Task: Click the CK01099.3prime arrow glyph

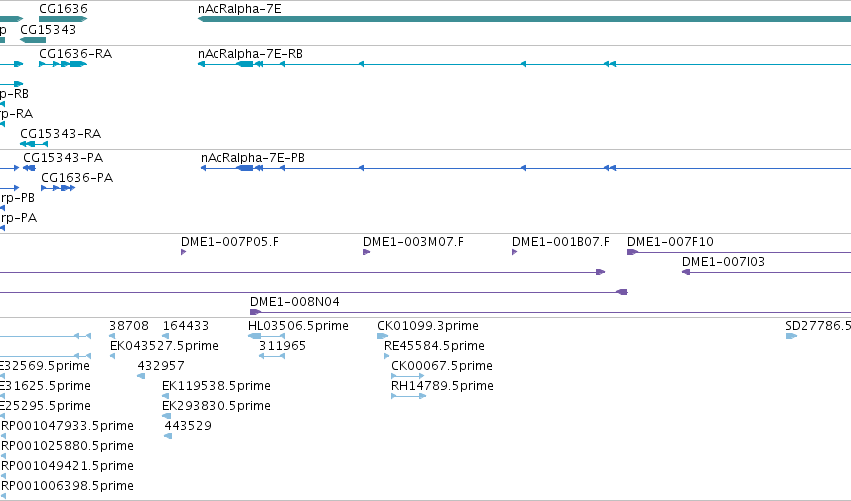Action: (383, 336)
